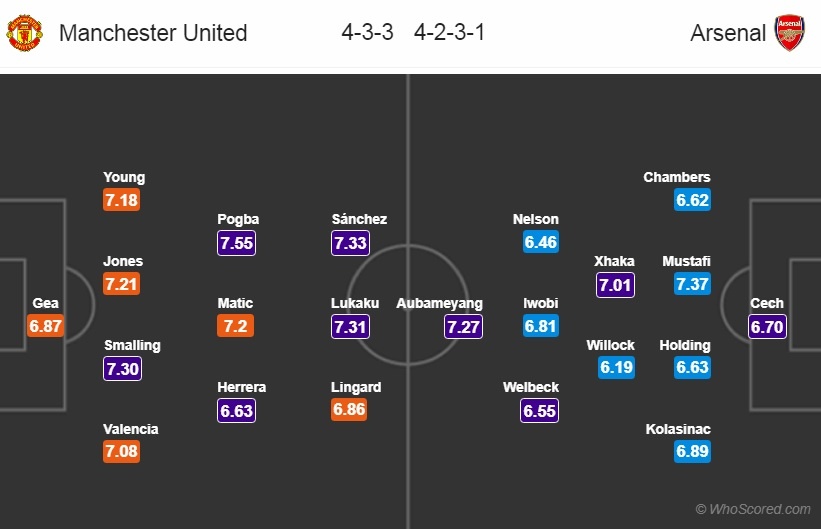Click the Manchester United club crest
The height and width of the screenshot is (529, 821).
click(x=25, y=33)
